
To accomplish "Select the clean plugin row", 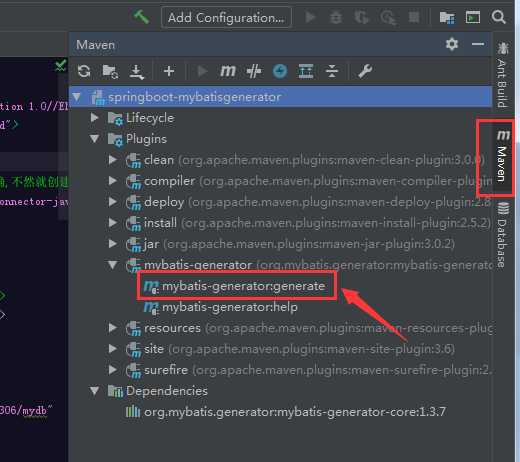I will [x=305, y=160].
